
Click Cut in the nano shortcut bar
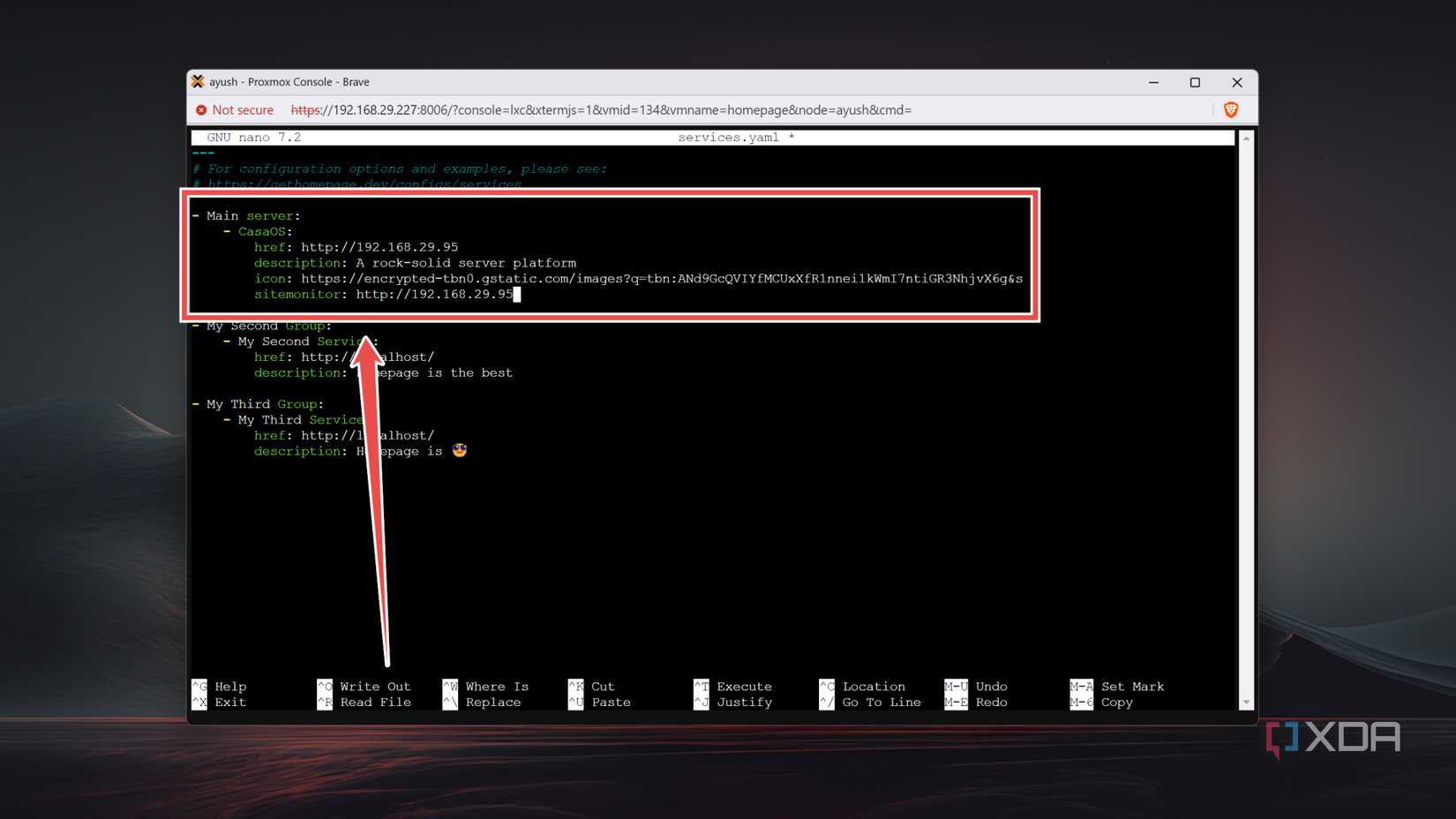pyautogui.click(x=603, y=687)
